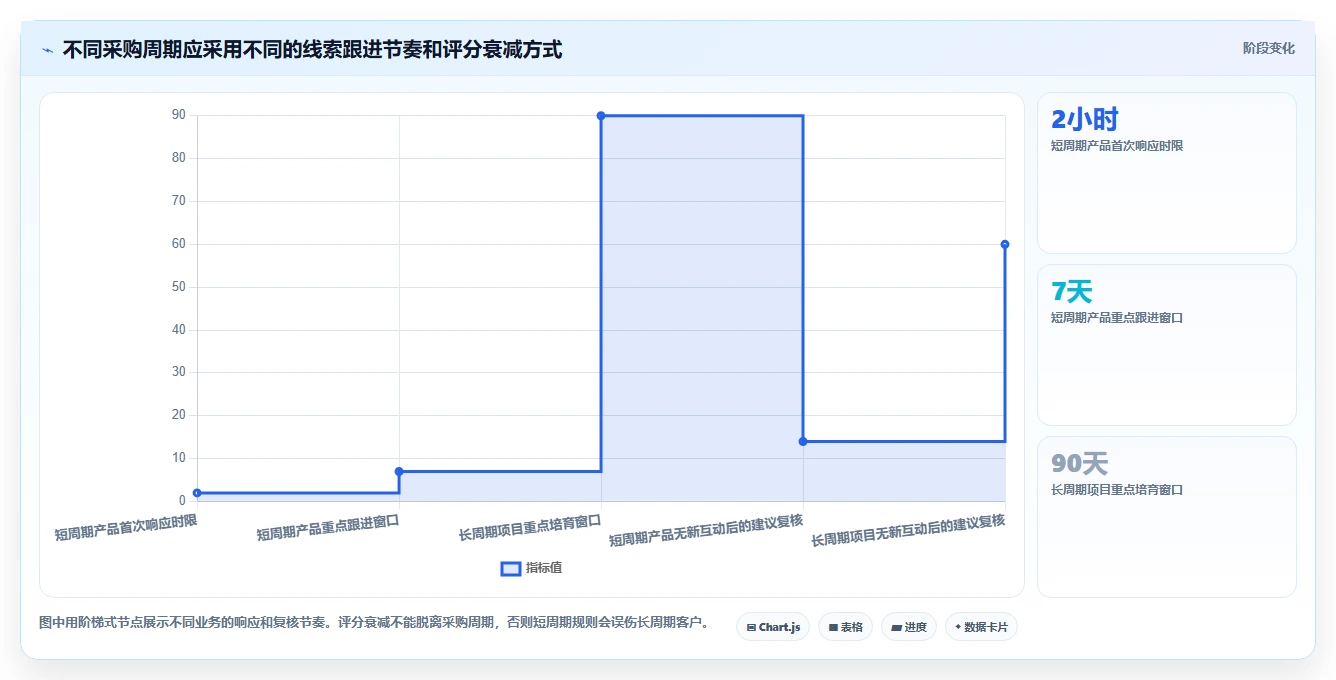Select the Chart.js tag pill
Viewport: 1336px width, 680px height.
pyautogui.click(x=773, y=627)
